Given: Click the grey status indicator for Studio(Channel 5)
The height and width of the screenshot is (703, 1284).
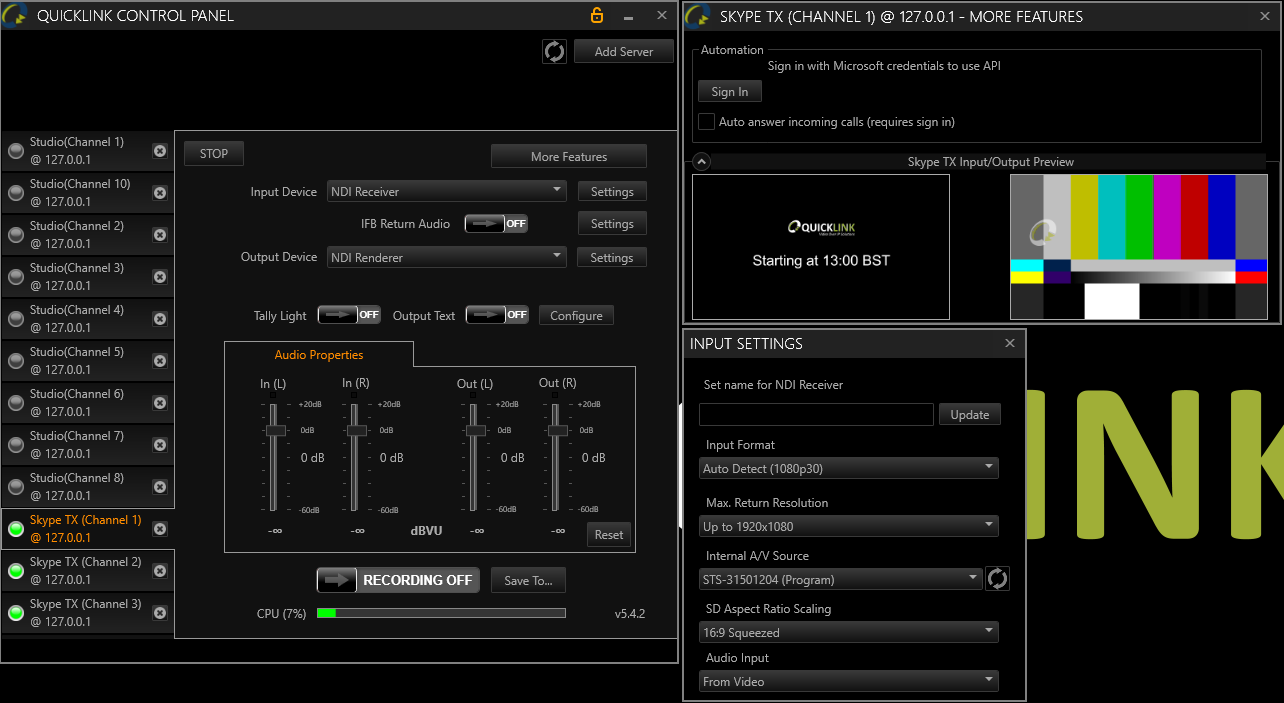Looking at the screenshot, I should click(x=16, y=361).
